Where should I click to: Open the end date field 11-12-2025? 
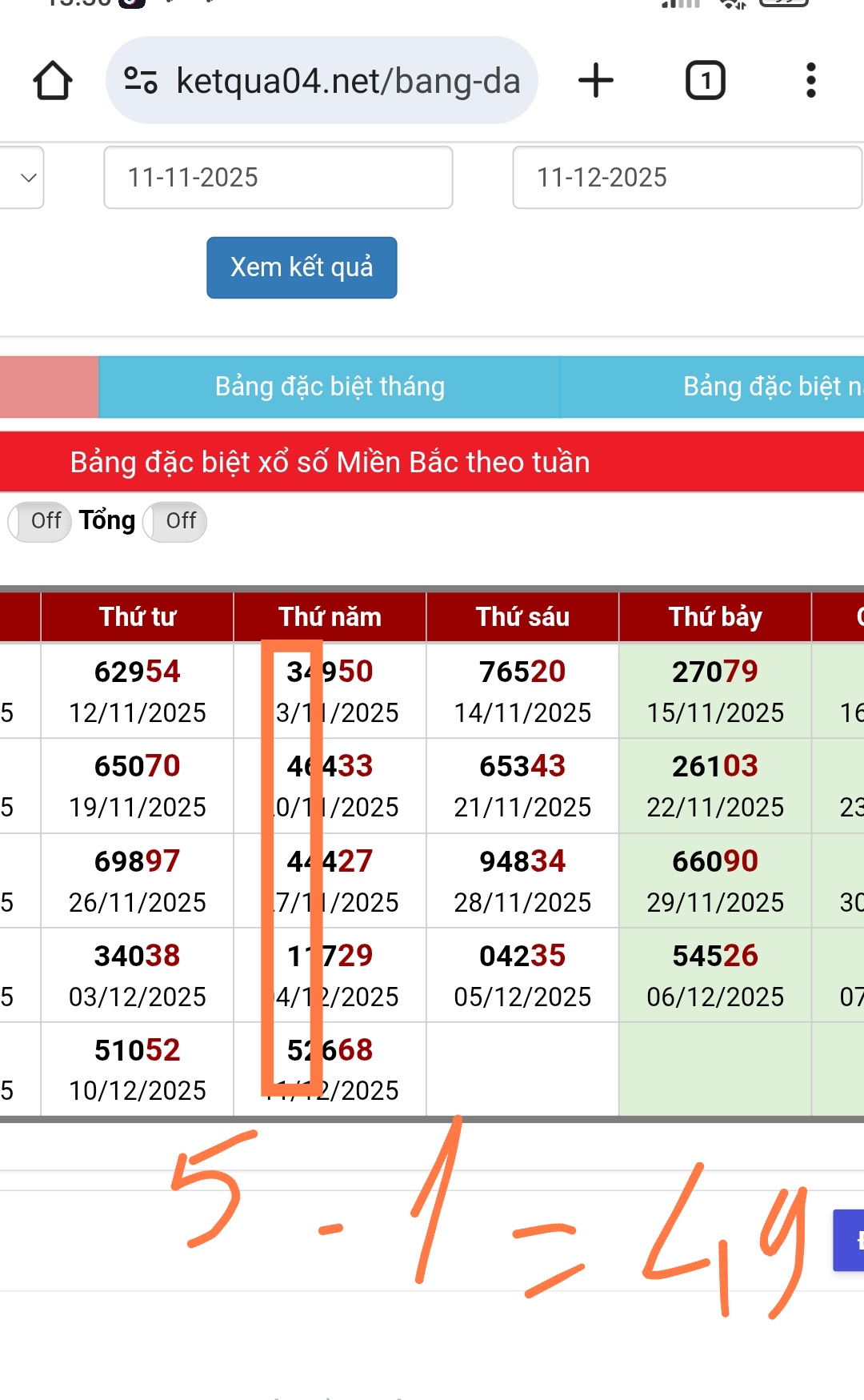[686, 178]
